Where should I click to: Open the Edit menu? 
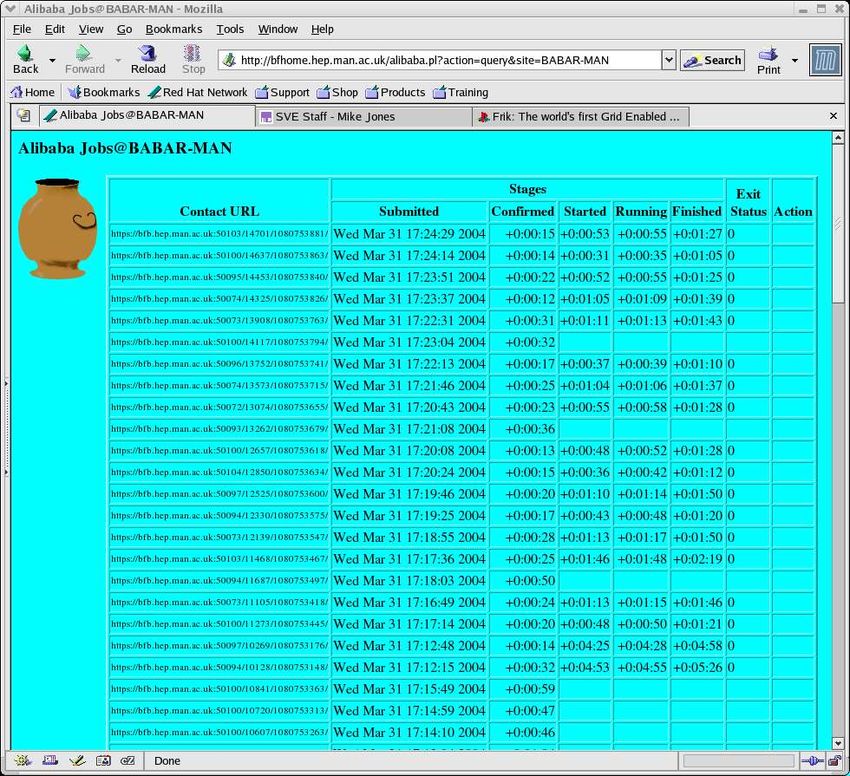pyautogui.click(x=55, y=29)
